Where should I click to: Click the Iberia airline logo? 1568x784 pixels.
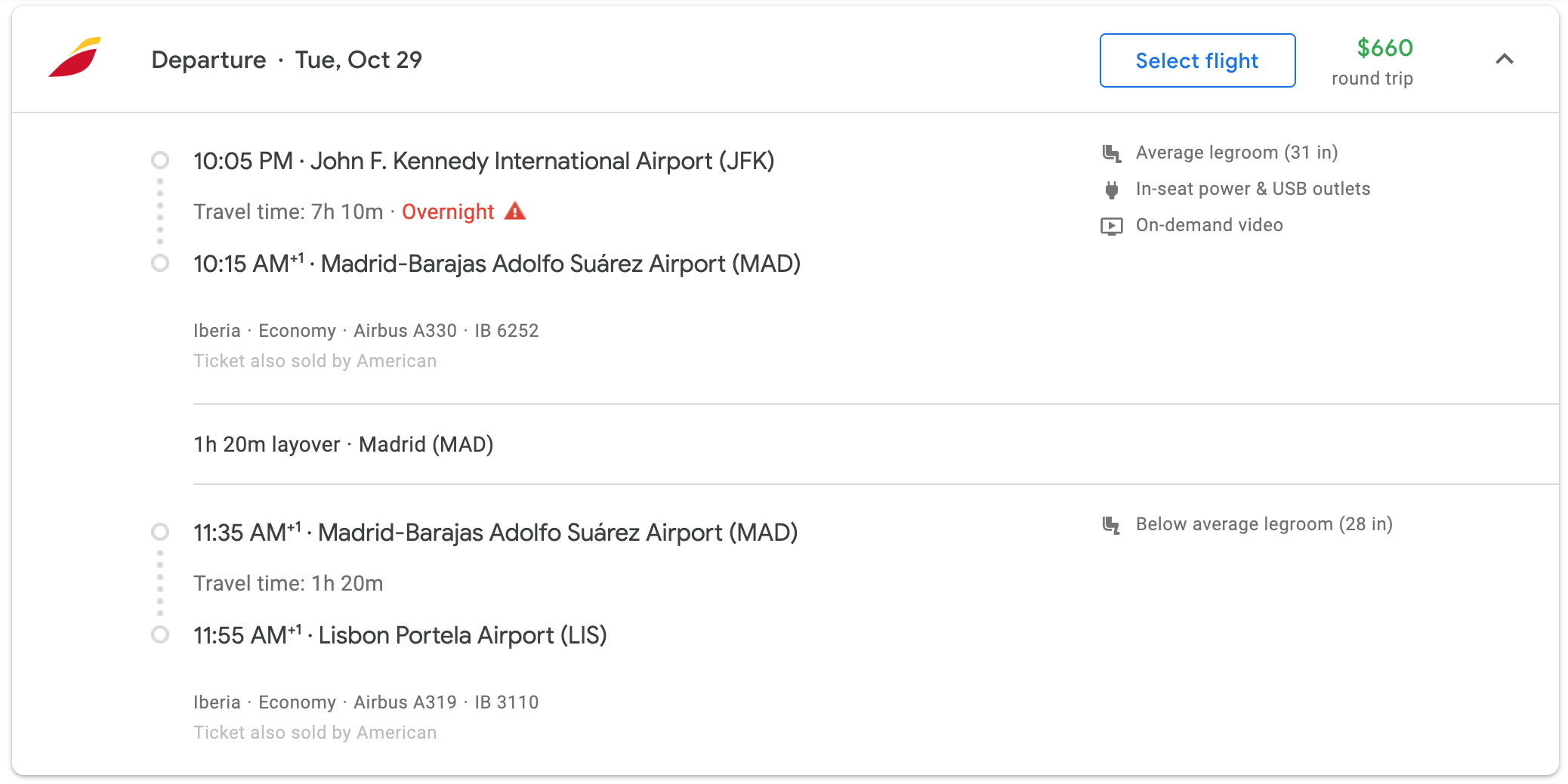tap(75, 57)
